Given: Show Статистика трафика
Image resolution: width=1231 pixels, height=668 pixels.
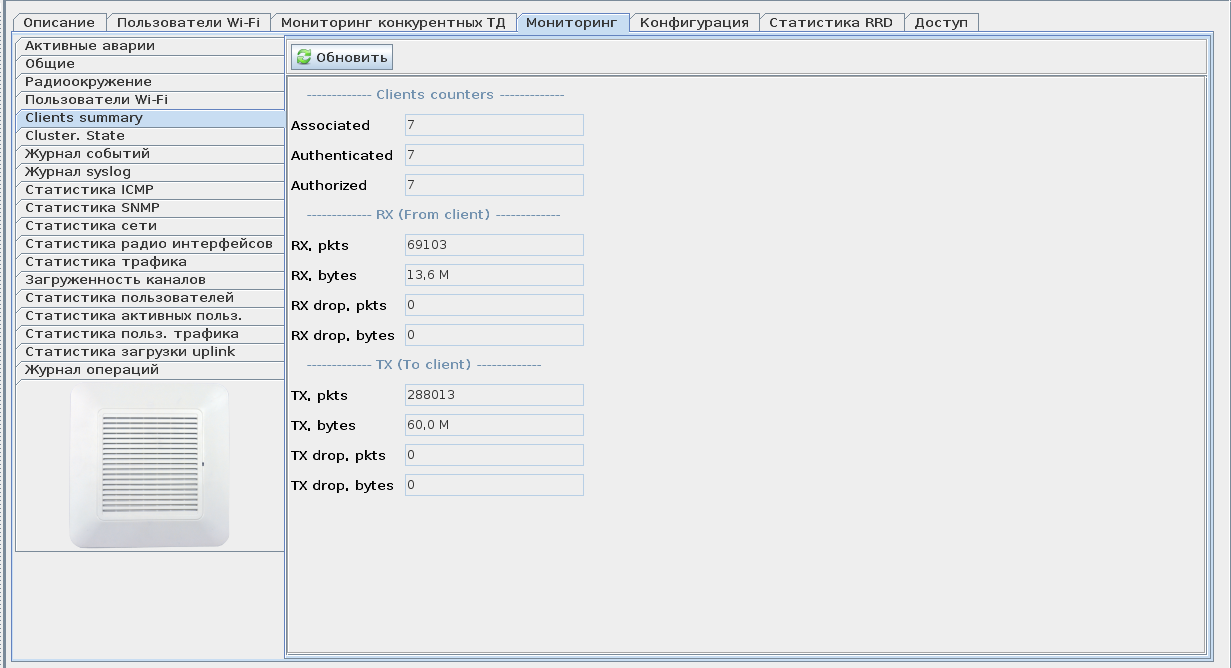Looking at the screenshot, I should click(x=150, y=262).
